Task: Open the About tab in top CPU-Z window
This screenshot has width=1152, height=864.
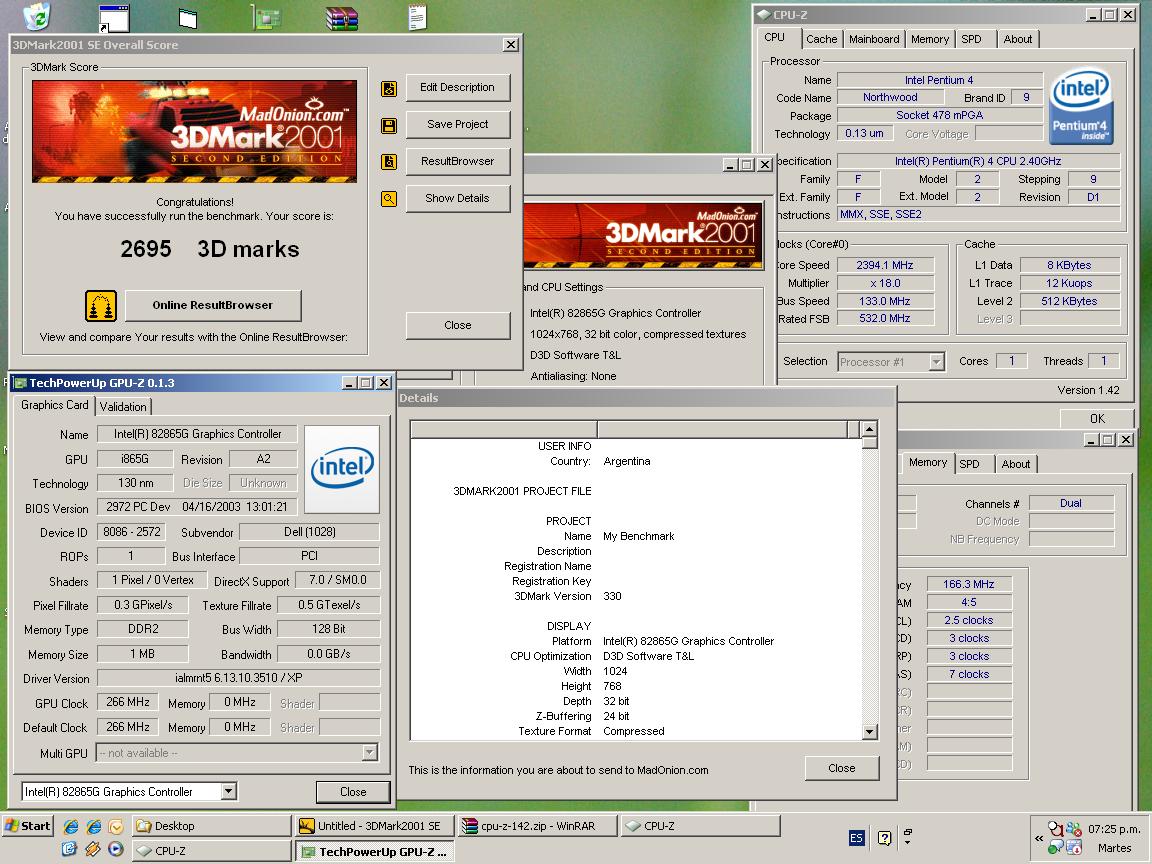Action: (1018, 39)
